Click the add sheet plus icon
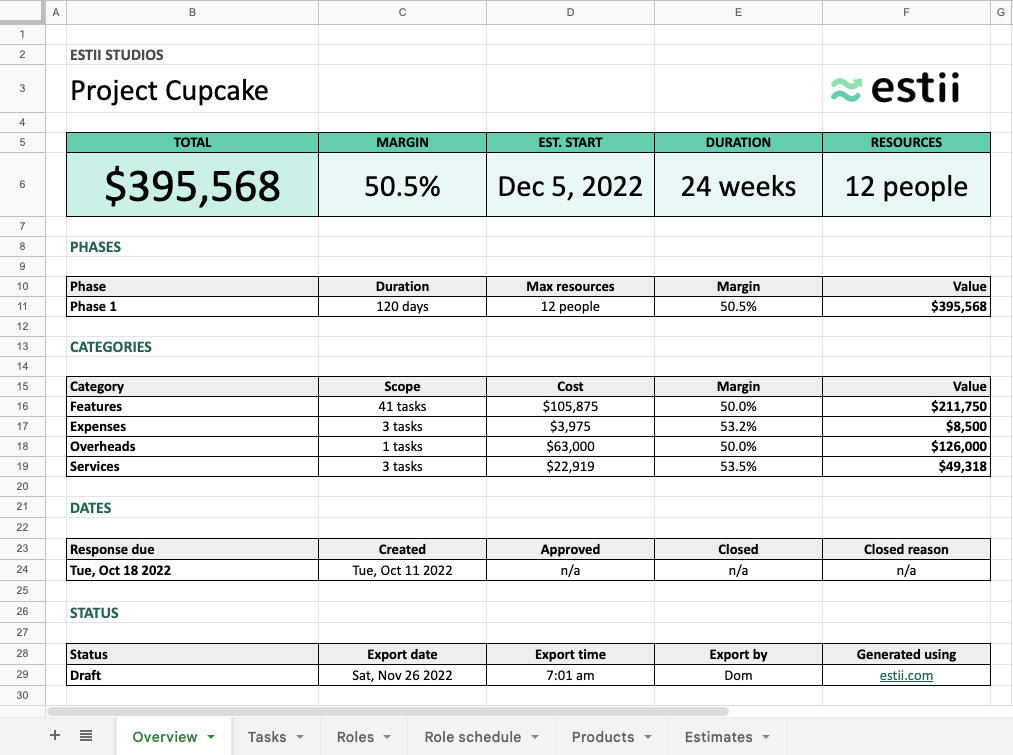This screenshot has width=1013, height=755. (x=55, y=736)
